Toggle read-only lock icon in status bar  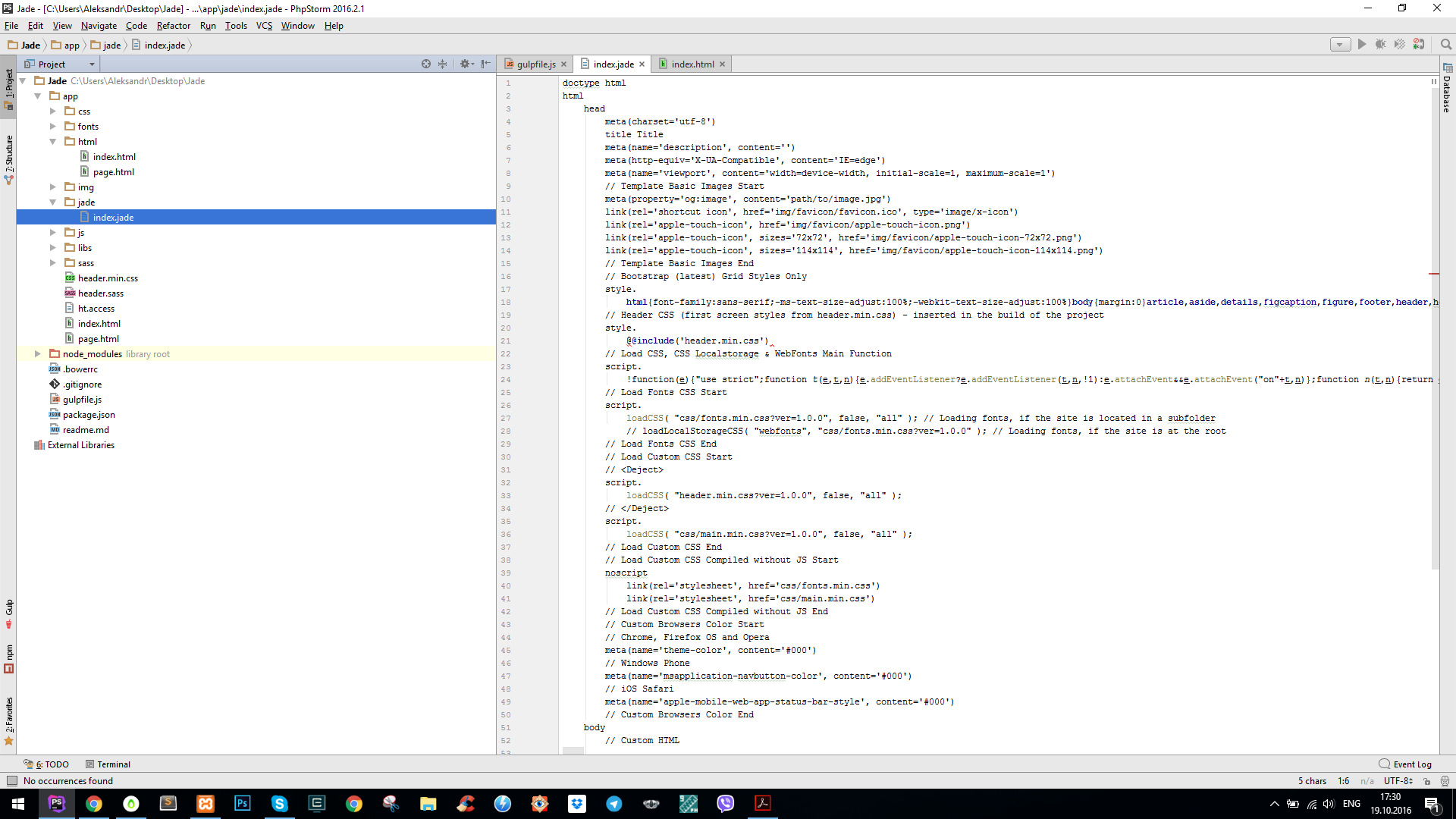click(1426, 781)
